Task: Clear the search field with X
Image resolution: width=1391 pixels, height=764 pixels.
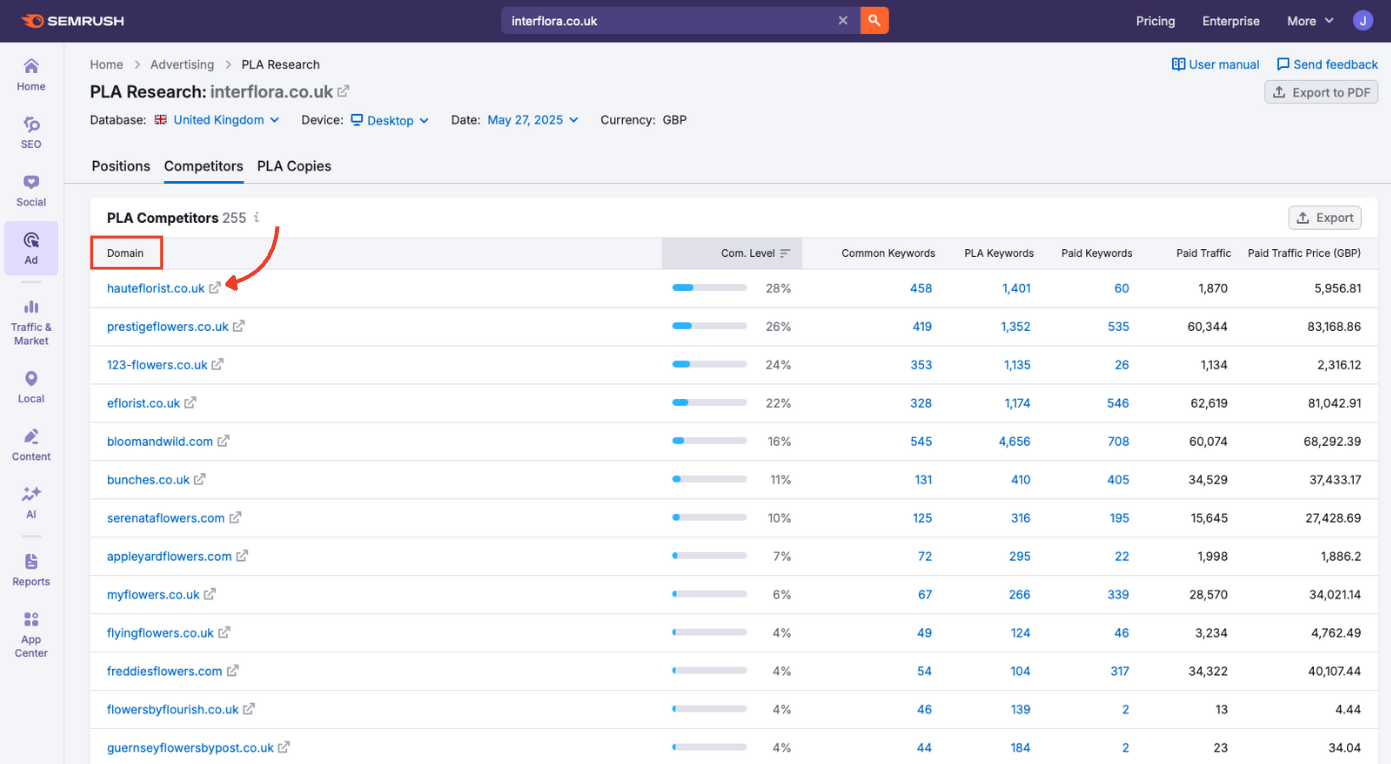Action: point(843,20)
